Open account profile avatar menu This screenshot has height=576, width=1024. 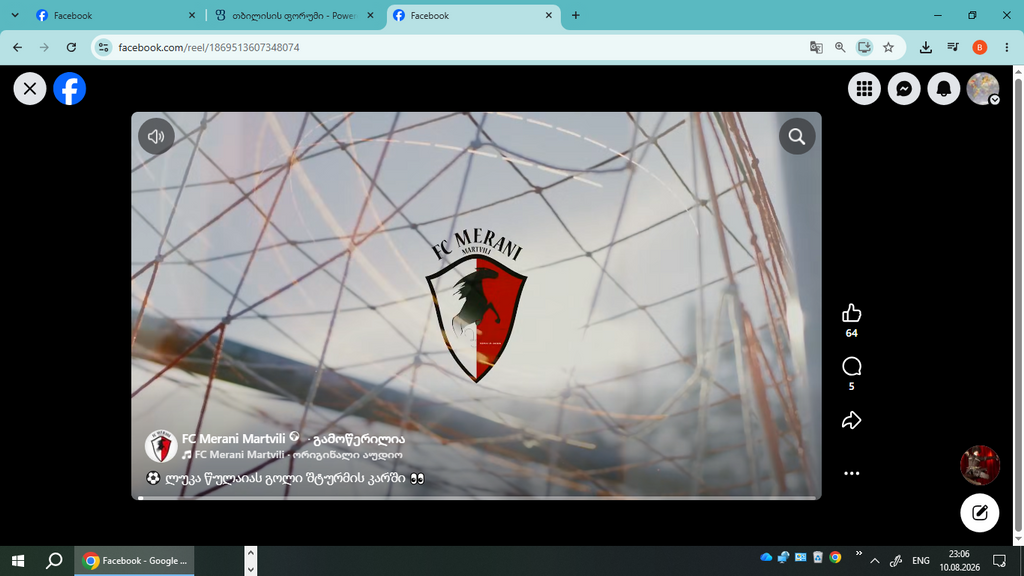[984, 89]
